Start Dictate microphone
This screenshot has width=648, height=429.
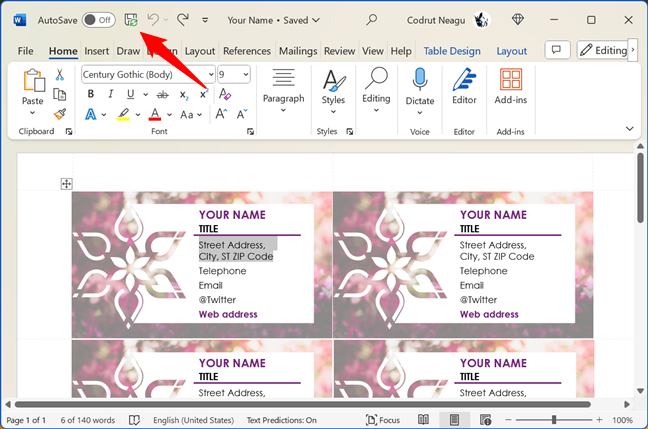(419, 91)
